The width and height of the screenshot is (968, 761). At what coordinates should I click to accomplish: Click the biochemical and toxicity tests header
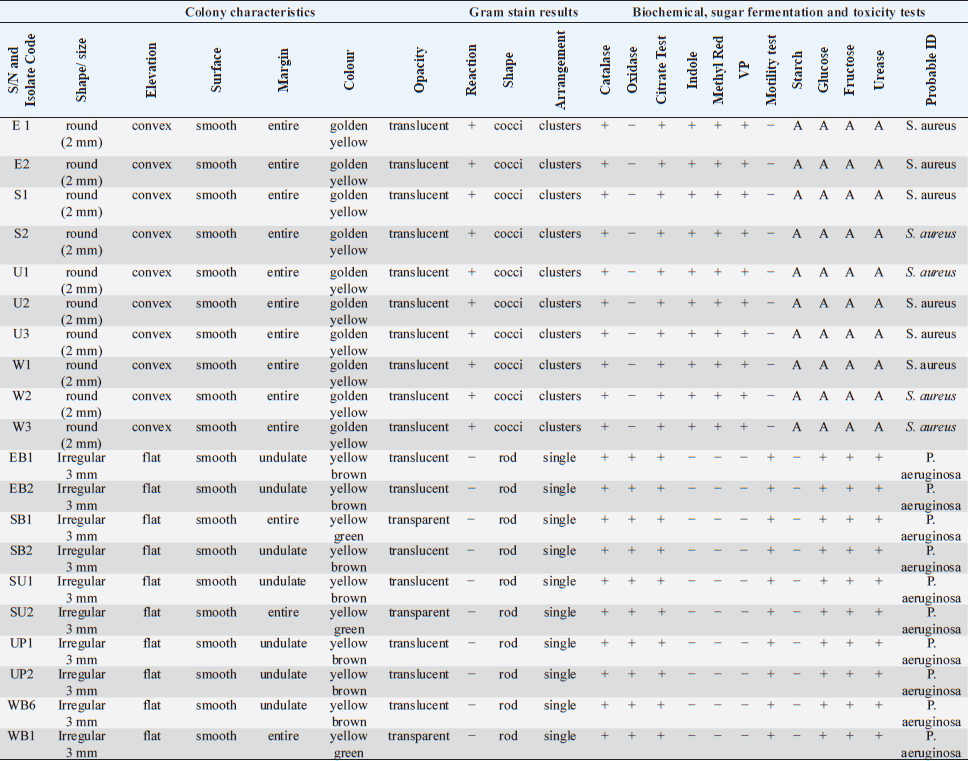point(778,12)
